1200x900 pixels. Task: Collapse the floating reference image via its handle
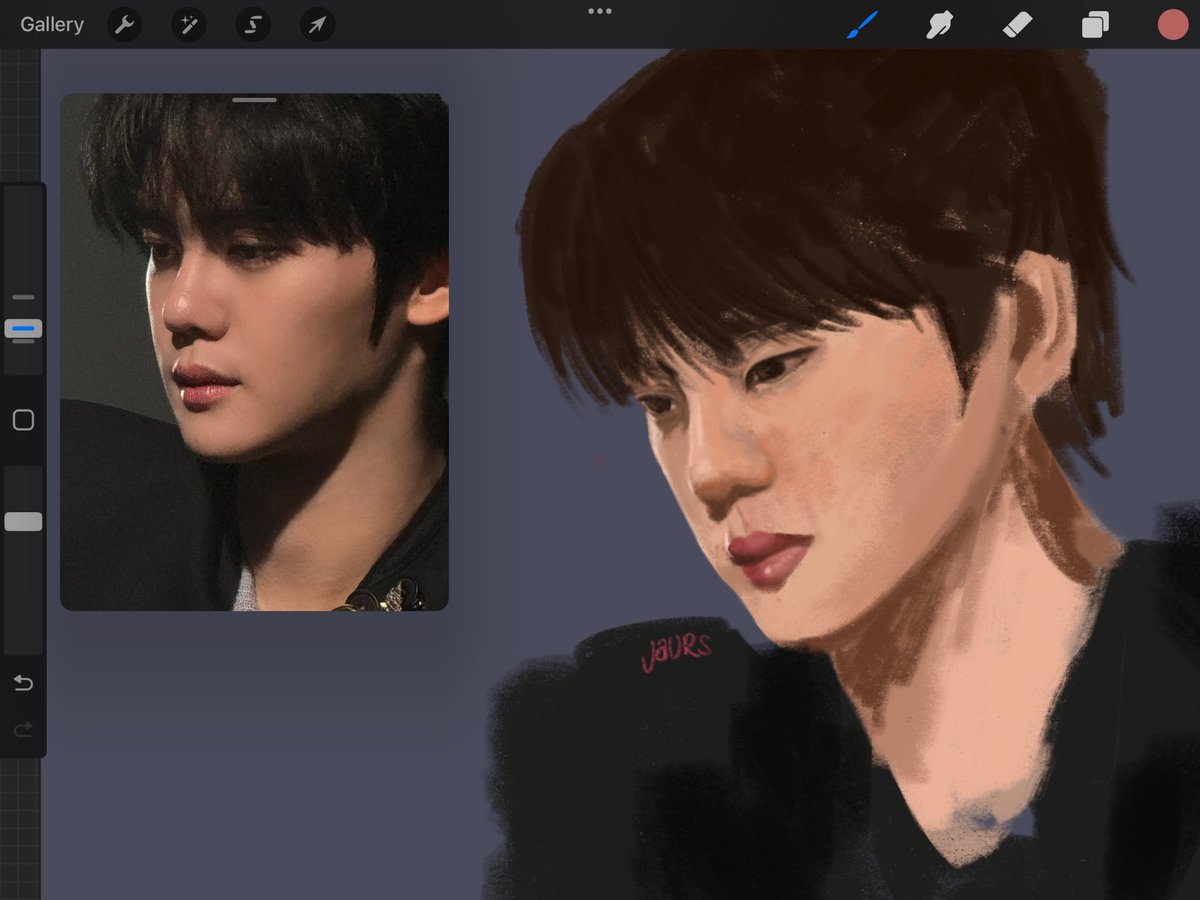pyautogui.click(x=255, y=100)
